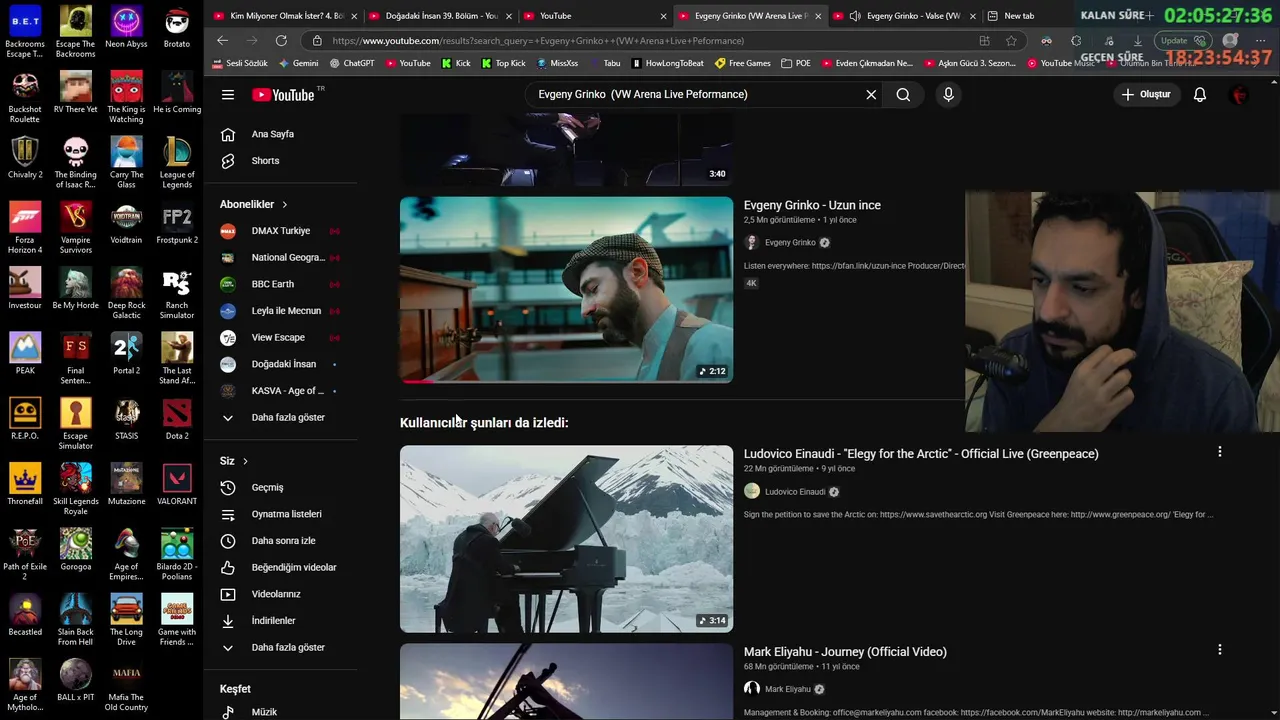This screenshot has width=1280, height=720.
Task: Open the YouTube hamburger guide menu
Action: (x=228, y=94)
